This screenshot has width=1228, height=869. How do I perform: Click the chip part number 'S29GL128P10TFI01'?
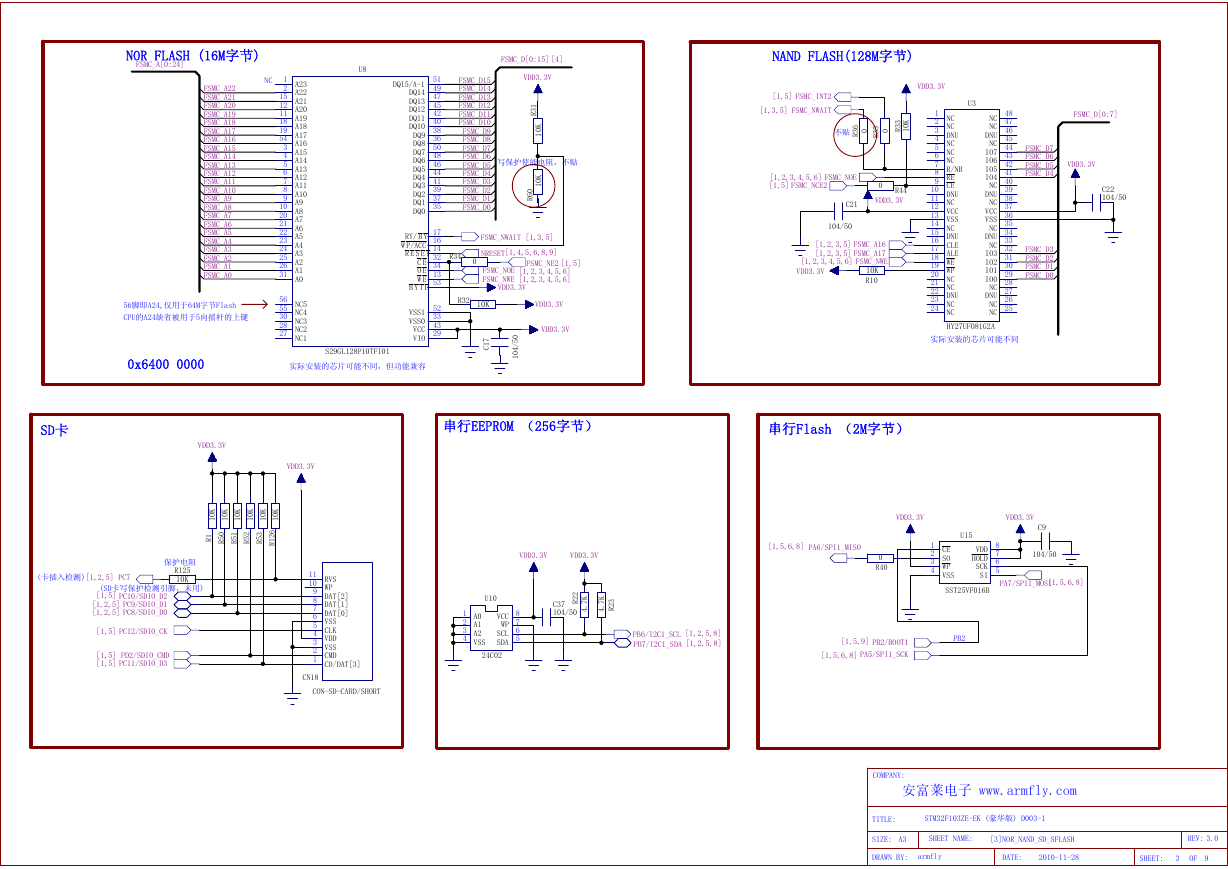tap(357, 352)
